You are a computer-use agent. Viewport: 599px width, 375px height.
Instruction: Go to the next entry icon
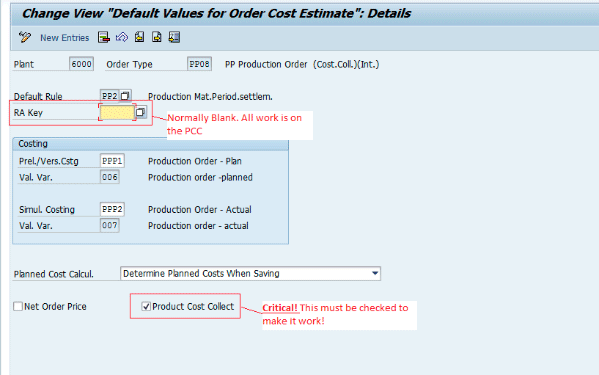(157, 37)
